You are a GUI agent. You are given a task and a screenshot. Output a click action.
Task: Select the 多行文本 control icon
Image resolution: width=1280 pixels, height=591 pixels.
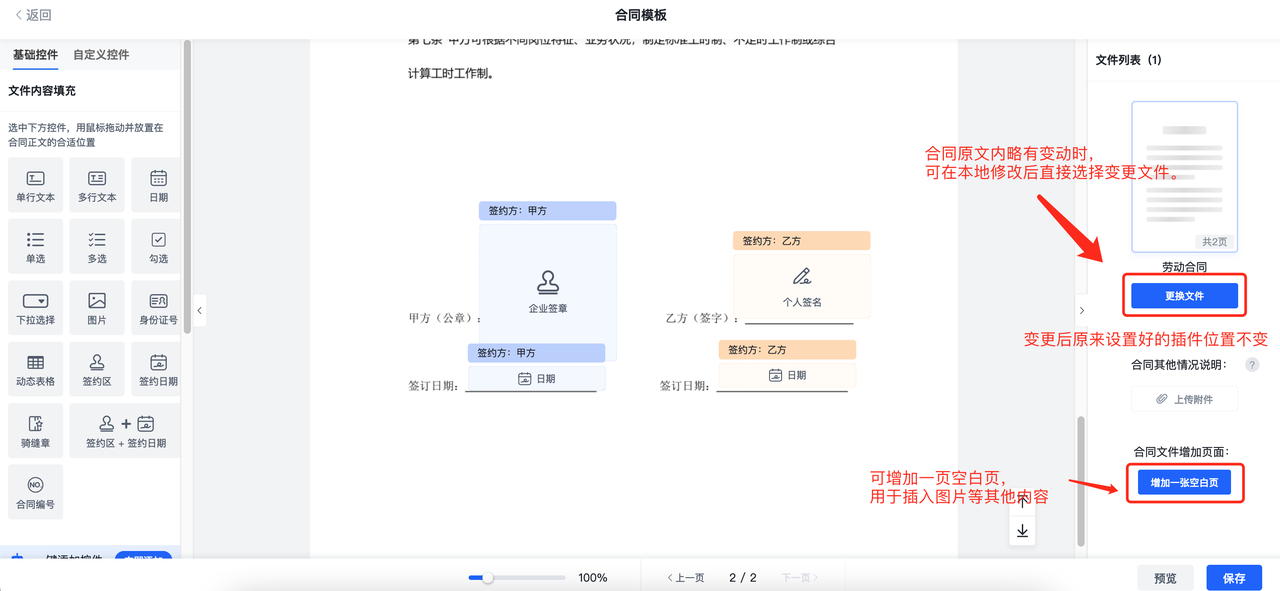(97, 185)
